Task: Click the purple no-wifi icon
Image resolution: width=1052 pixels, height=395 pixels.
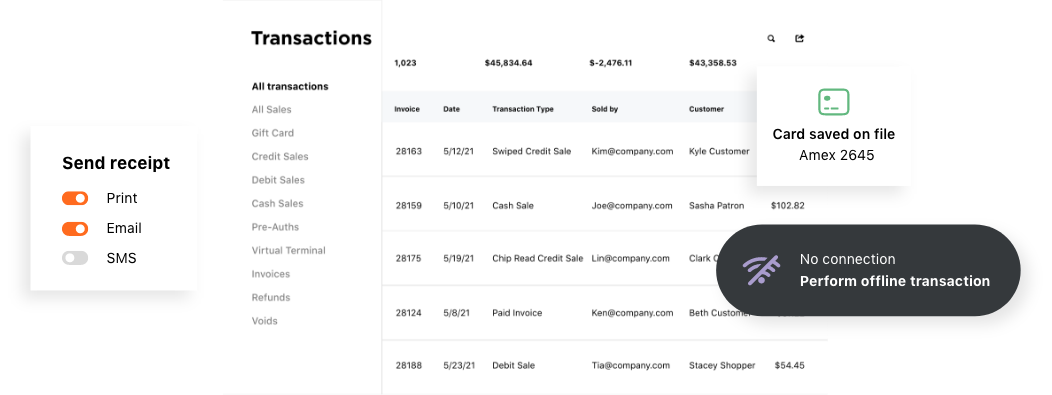Action: point(761,270)
